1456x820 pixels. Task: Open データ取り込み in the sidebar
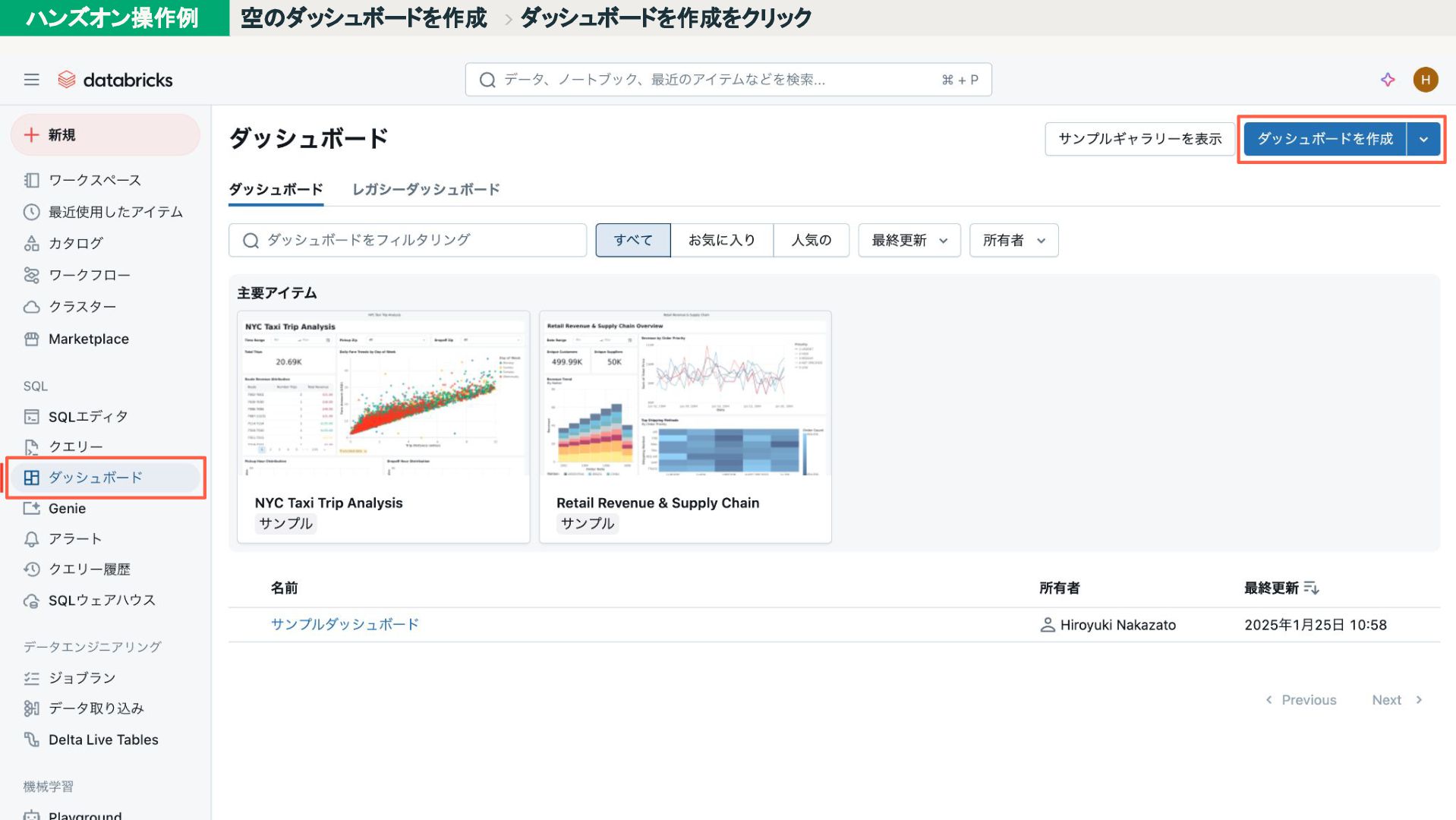tap(106, 708)
